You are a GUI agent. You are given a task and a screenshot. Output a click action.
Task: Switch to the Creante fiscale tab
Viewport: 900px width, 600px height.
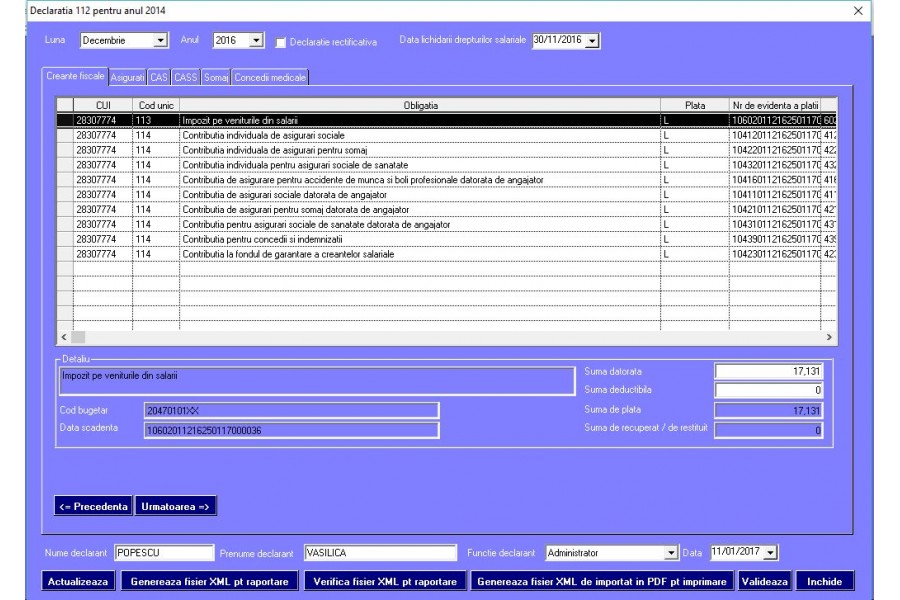point(75,76)
